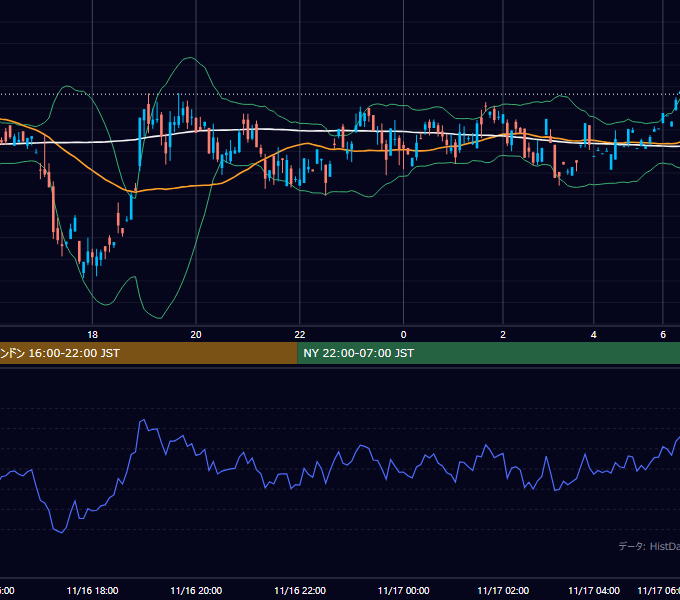Click the upper axis hour label 18

[92, 335]
